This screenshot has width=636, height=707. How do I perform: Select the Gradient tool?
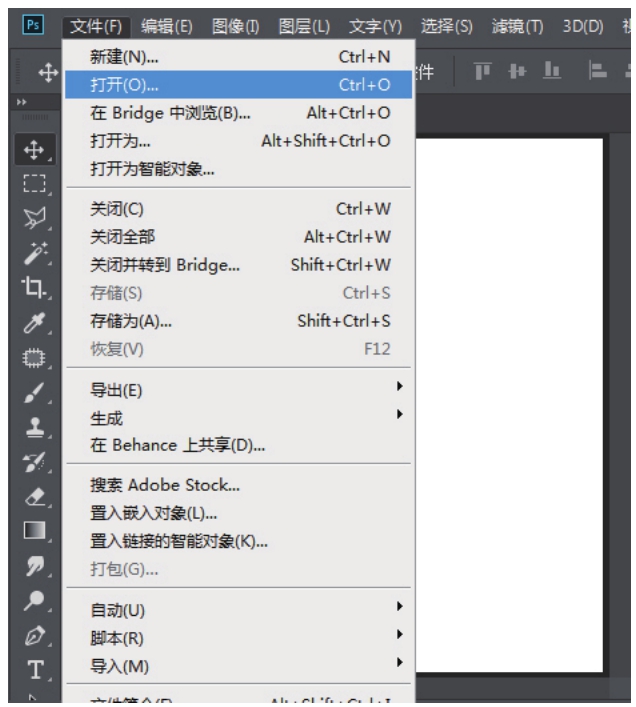[x=35, y=531]
